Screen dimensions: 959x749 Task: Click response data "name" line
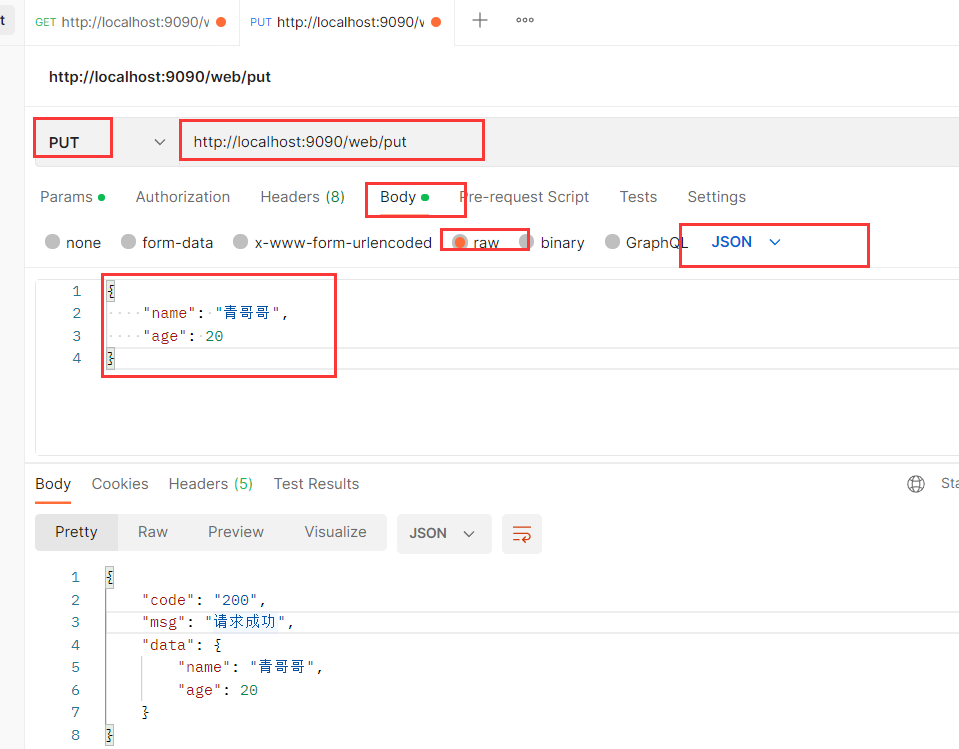[x=250, y=667]
